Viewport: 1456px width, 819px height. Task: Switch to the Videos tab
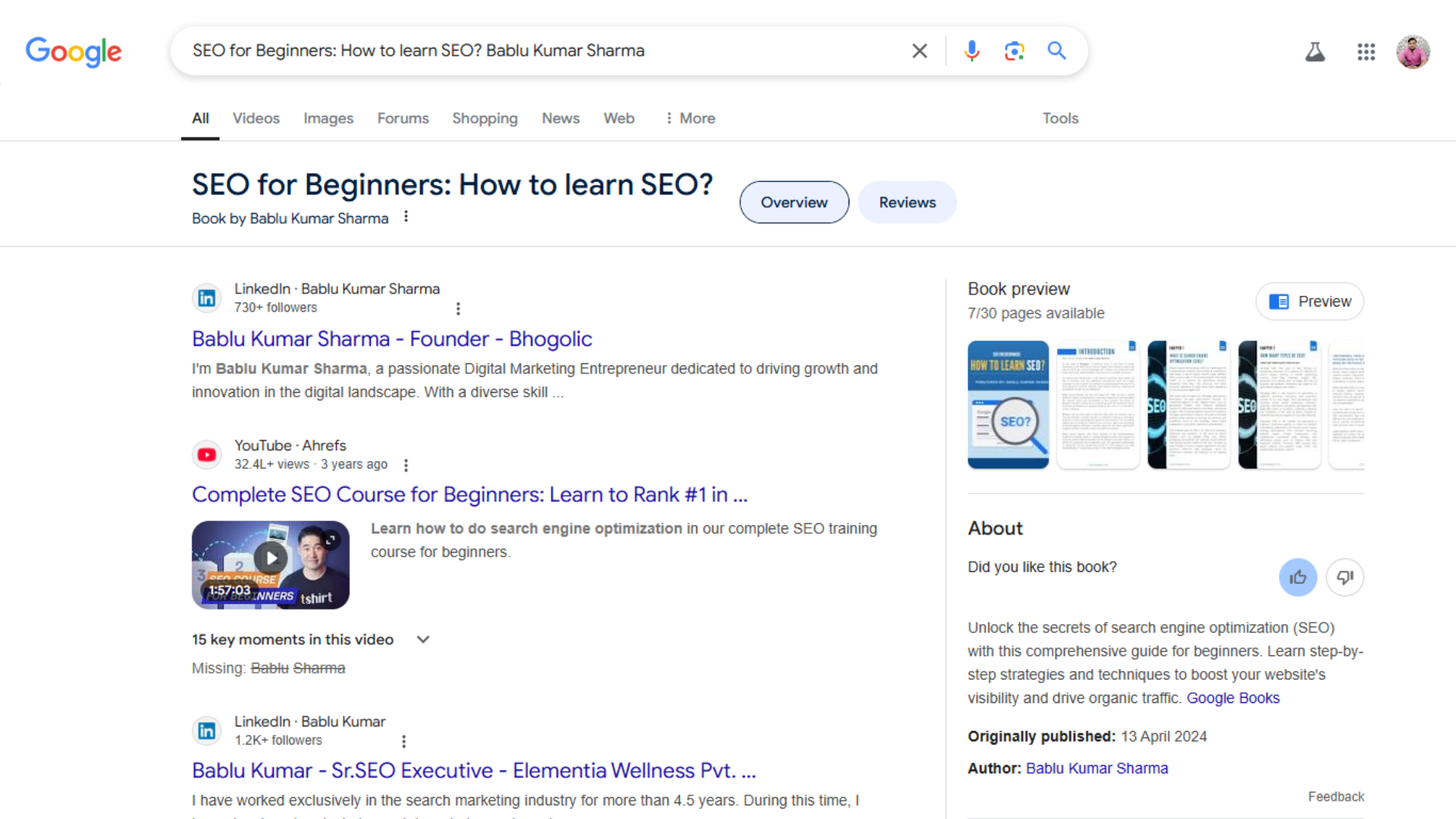(x=256, y=118)
